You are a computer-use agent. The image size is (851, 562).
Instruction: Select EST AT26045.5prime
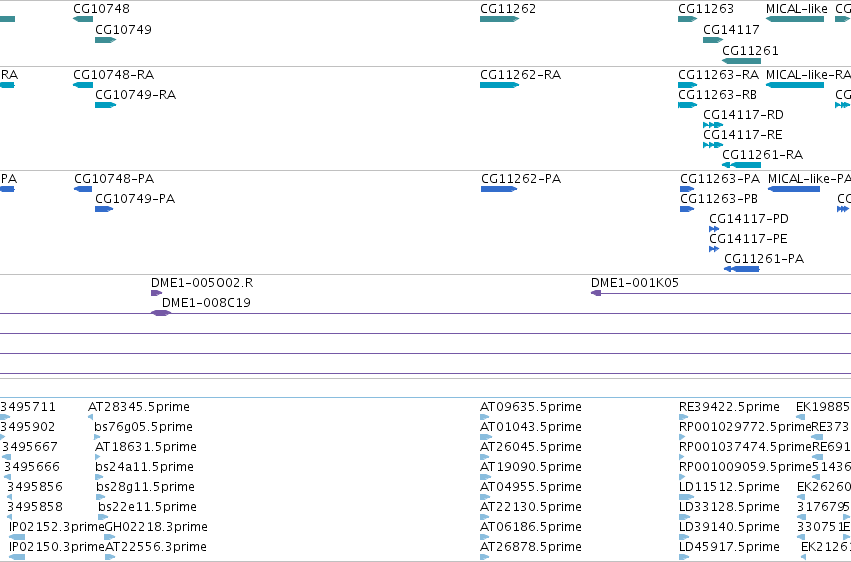[x=531, y=448]
